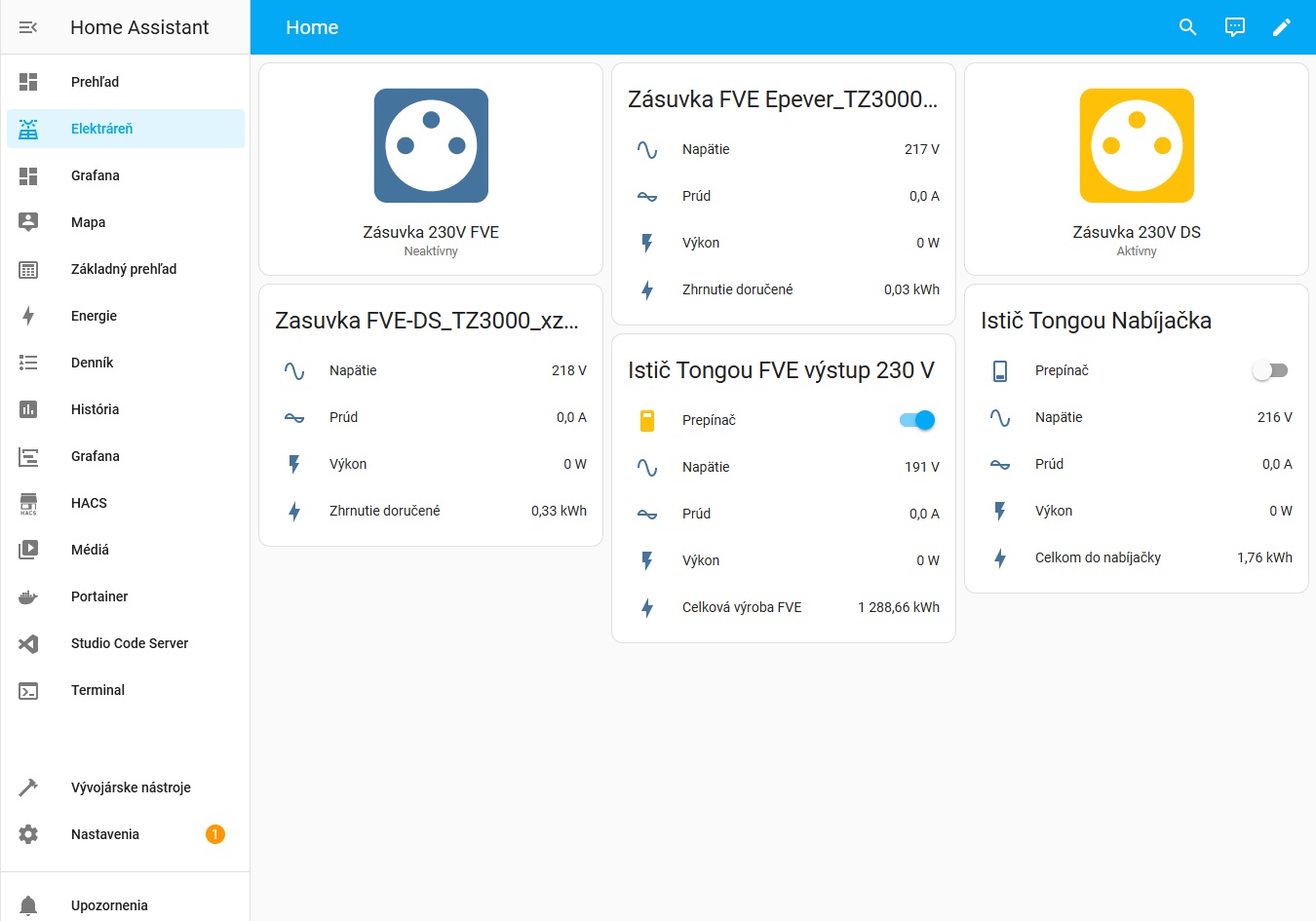Viewport: 1316px width, 921px height.
Task: Click the HACS store icon in sidebar
Action: tap(28, 503)
